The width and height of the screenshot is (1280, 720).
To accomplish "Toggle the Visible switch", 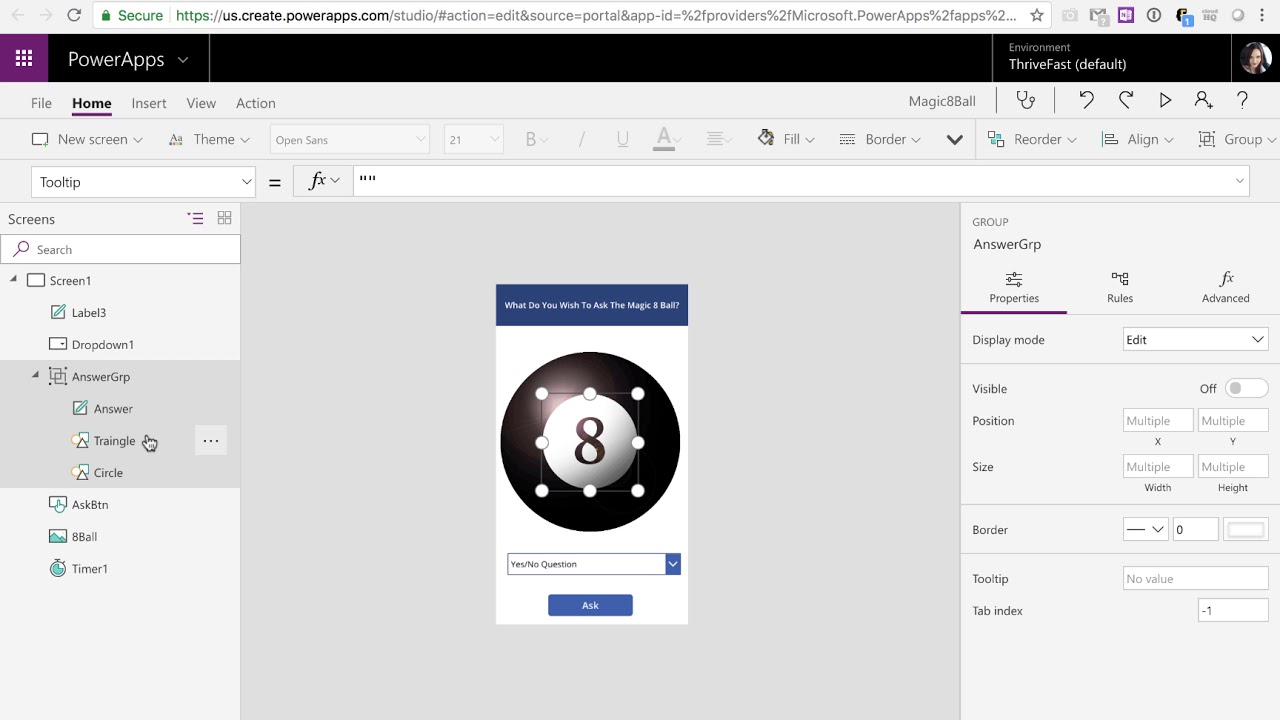I will [1246, 388].
